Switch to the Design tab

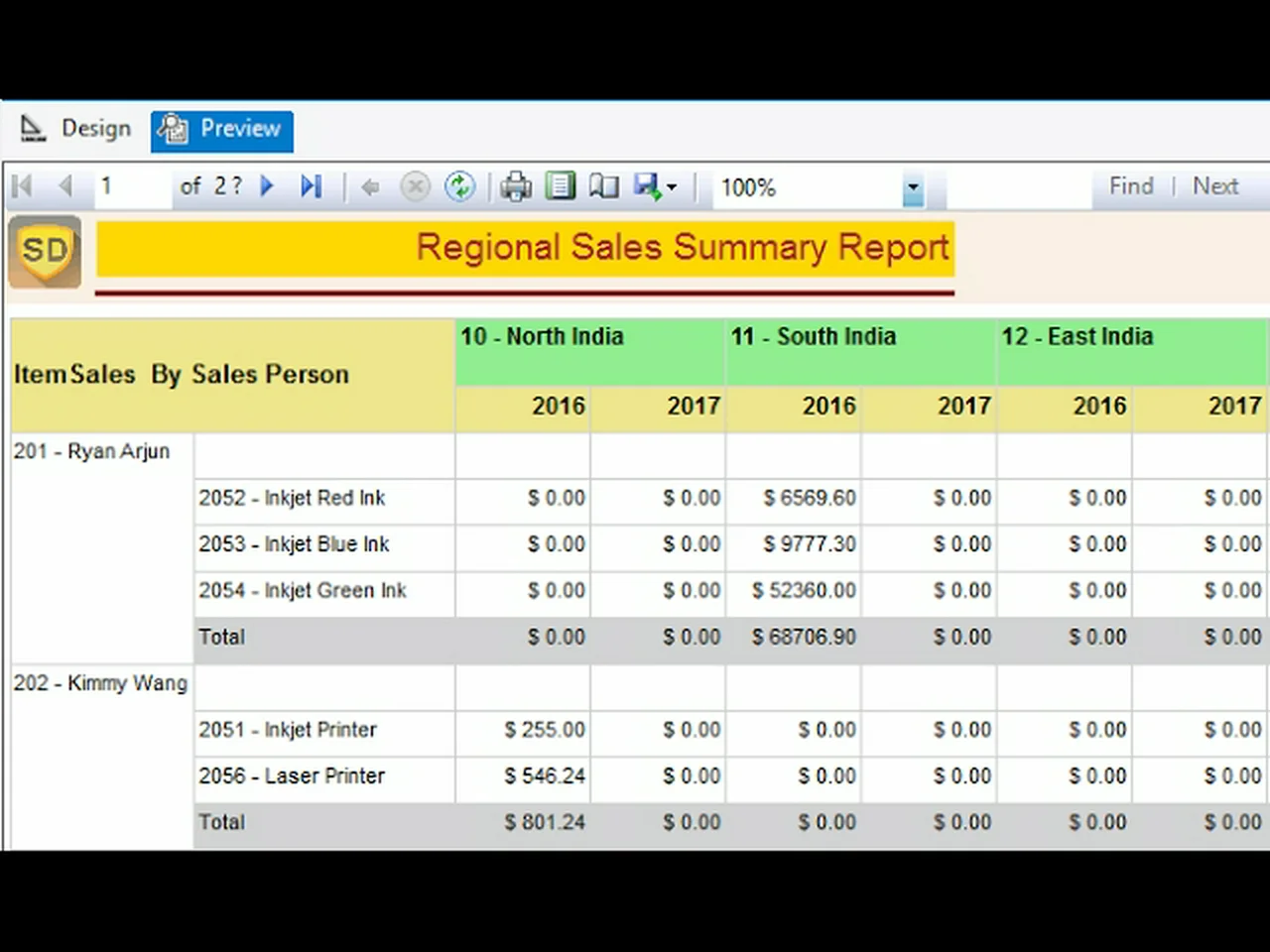[76, 129]
